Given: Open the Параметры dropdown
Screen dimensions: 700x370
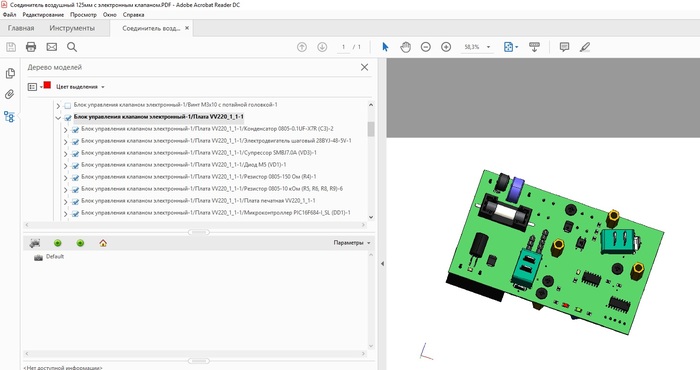Looking at the screenshot, I should [352, 243].
